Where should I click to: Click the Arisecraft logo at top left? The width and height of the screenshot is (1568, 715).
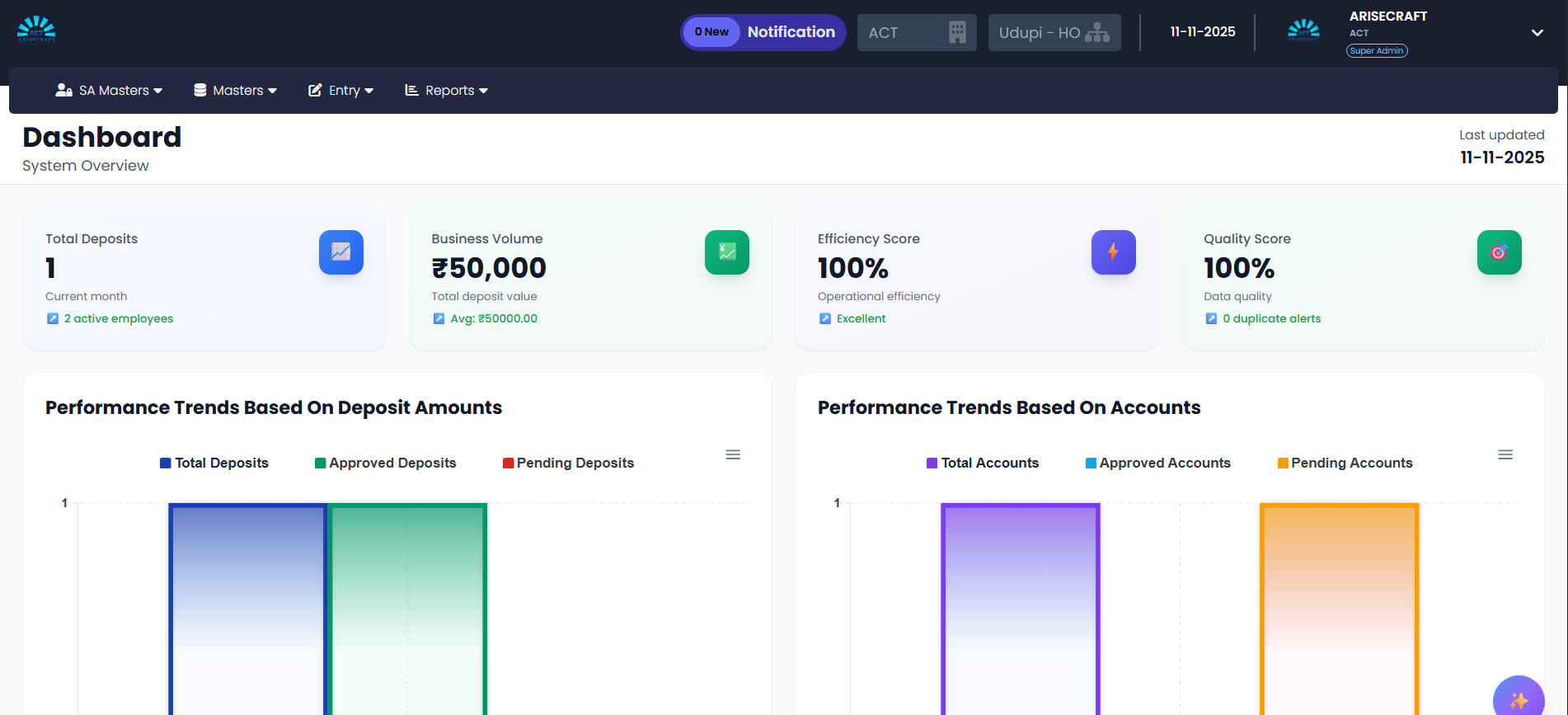[x=36, y=29]
